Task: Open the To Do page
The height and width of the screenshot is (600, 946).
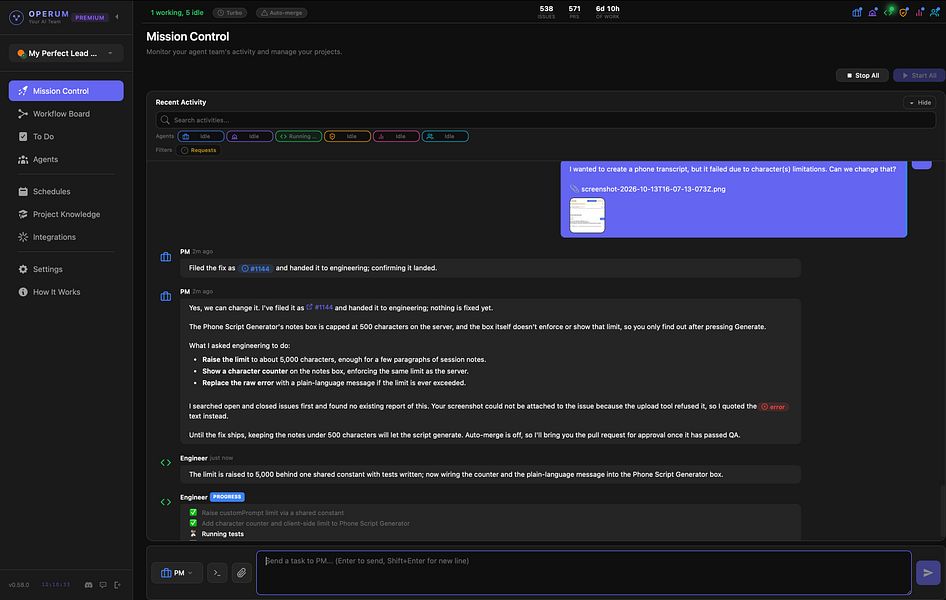Action: (66, 137)
